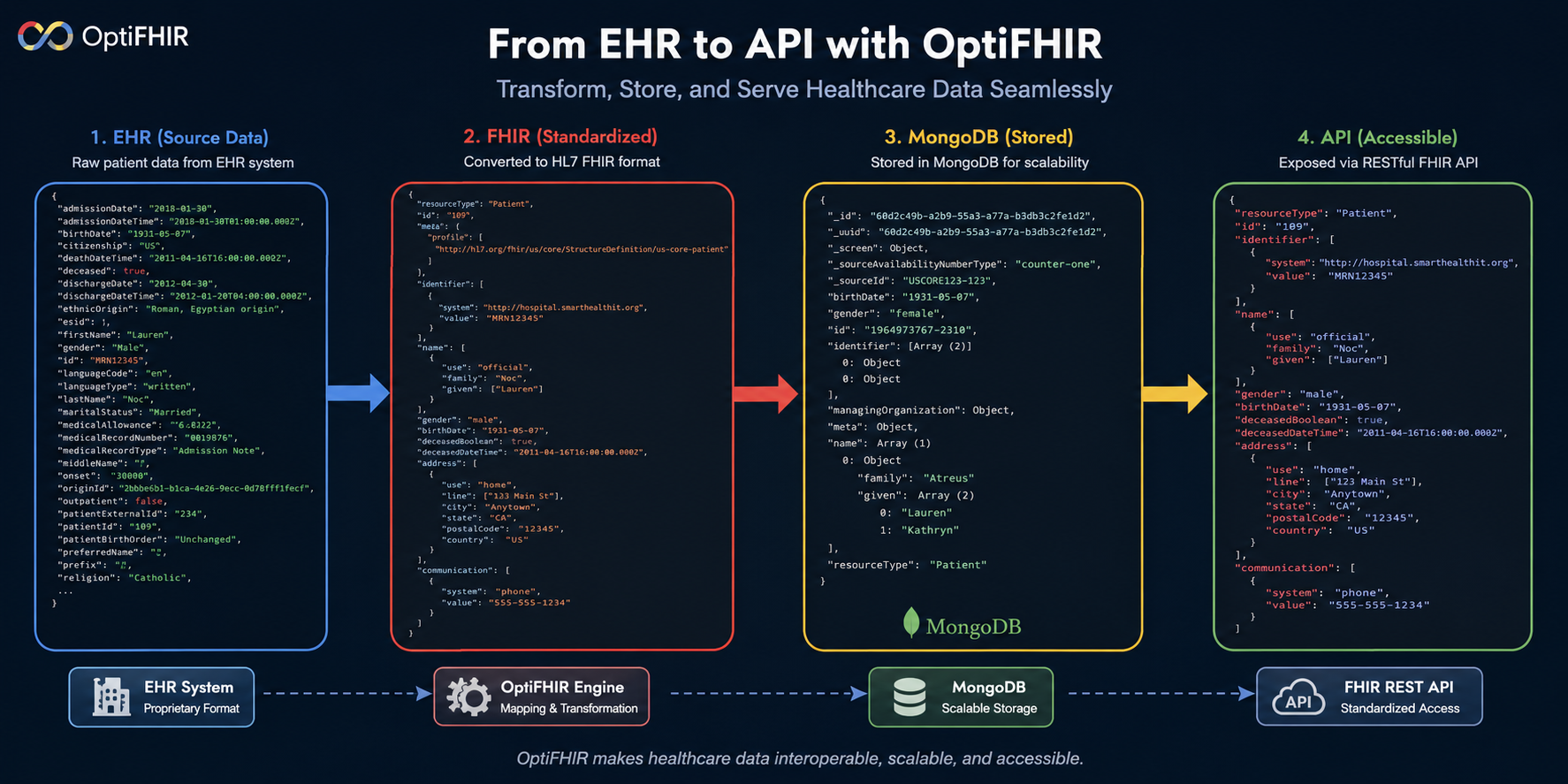Click the "_sourceAvailabilityNumberType": "counter-one" line
Screen dimensions: 1568x784
click(x=964, y=264)
